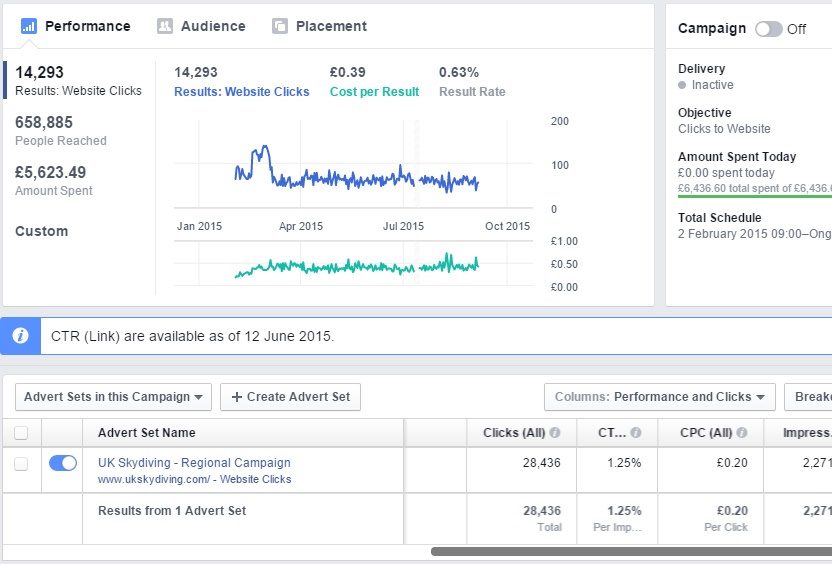
Task: Tick the select-all checkbox in table header
Action: [x=21, y=433]
